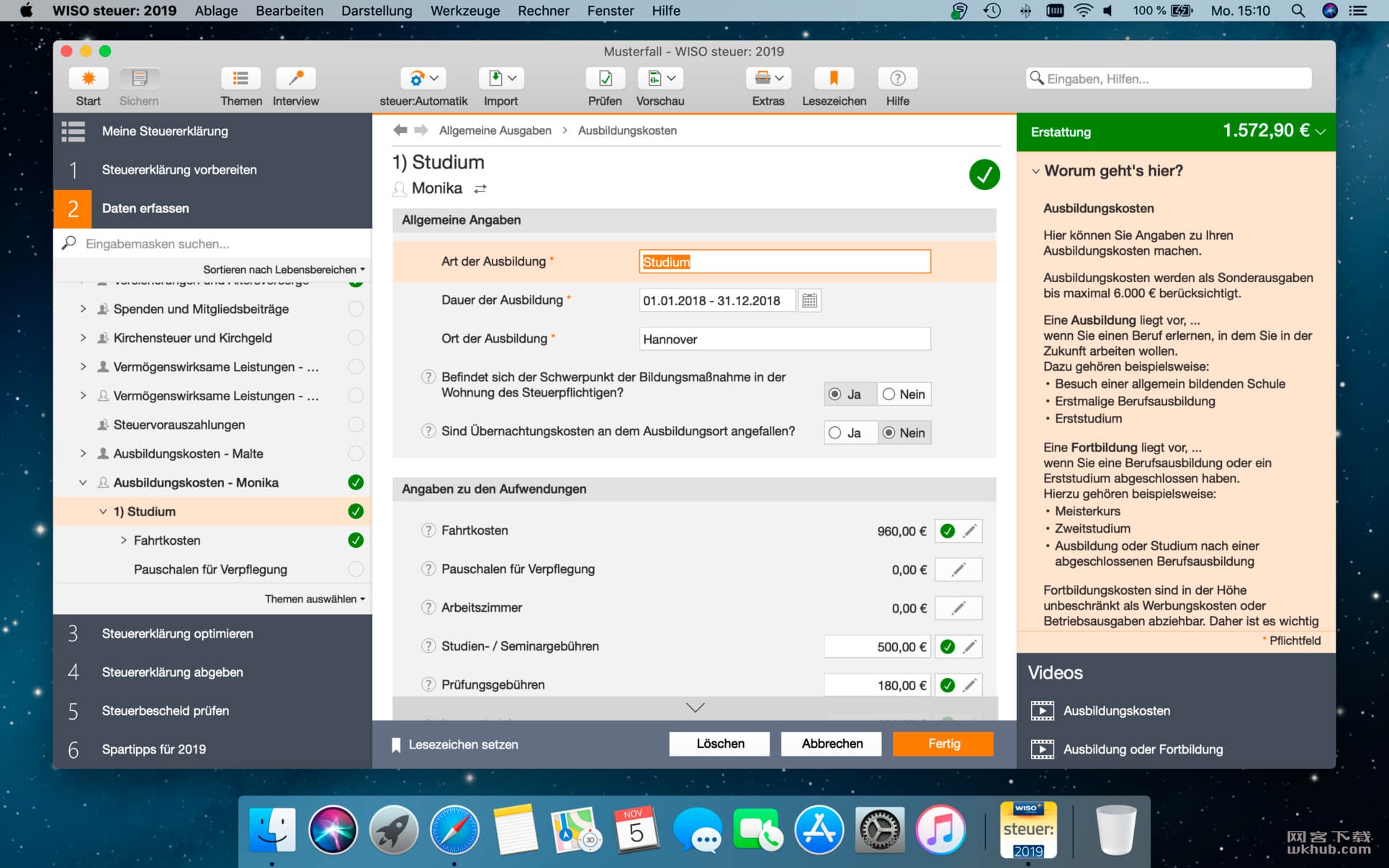Click the Löschen button
Viewport: 1389px width, 868px height.
(x=719, y=743)
